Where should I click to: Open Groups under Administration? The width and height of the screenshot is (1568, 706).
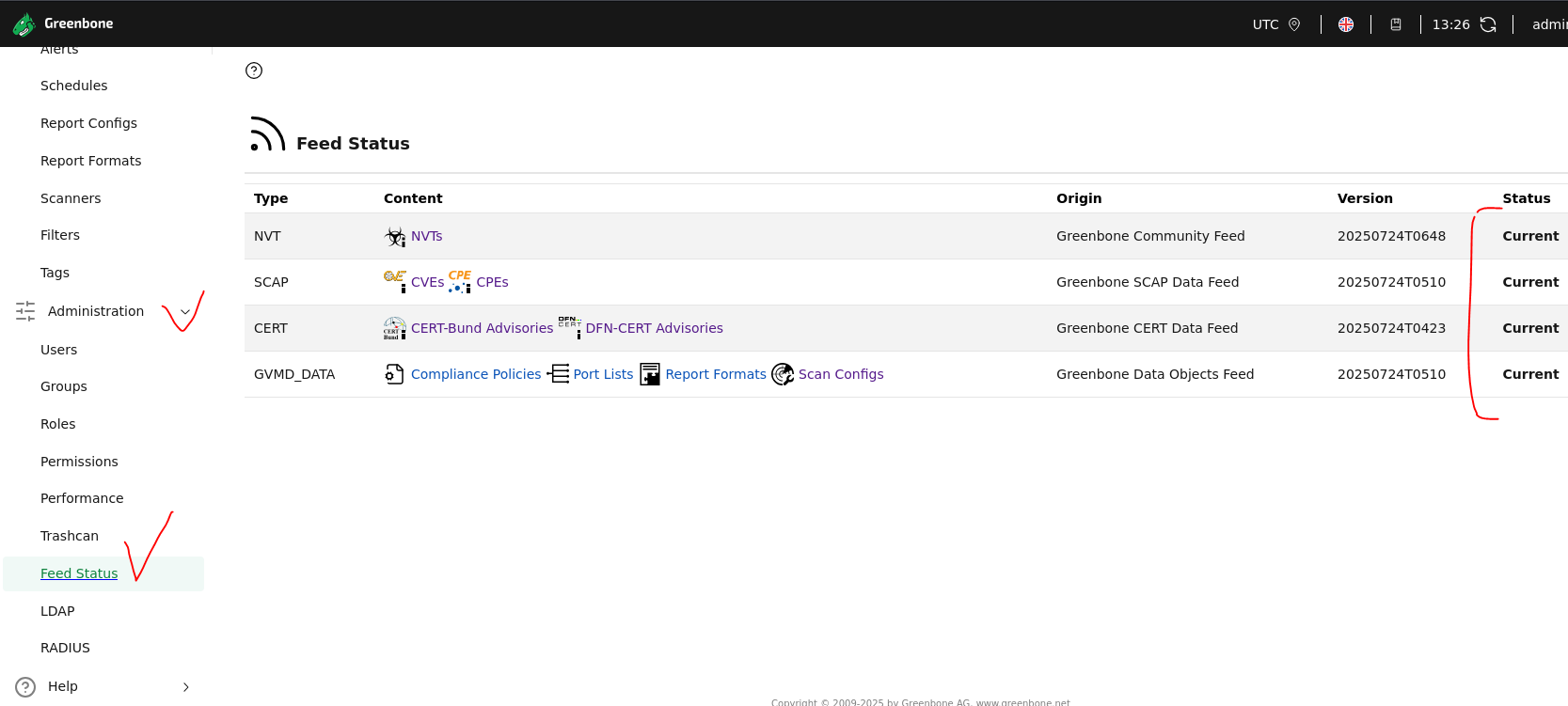coord(64,386)
